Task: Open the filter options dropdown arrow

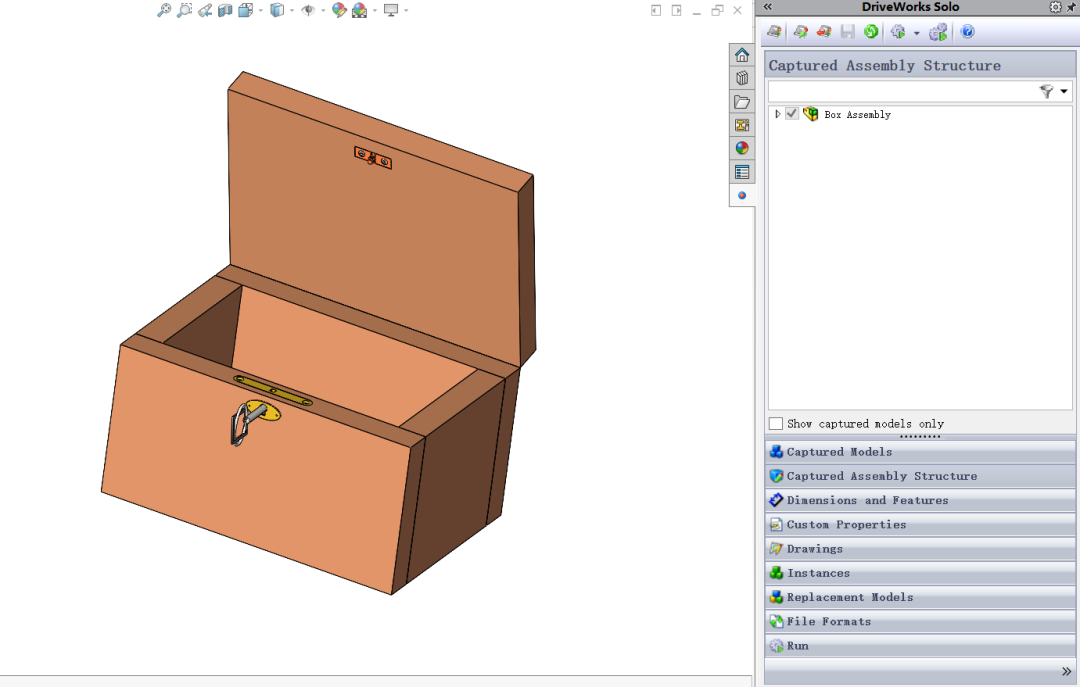Action: [1064, 92]
